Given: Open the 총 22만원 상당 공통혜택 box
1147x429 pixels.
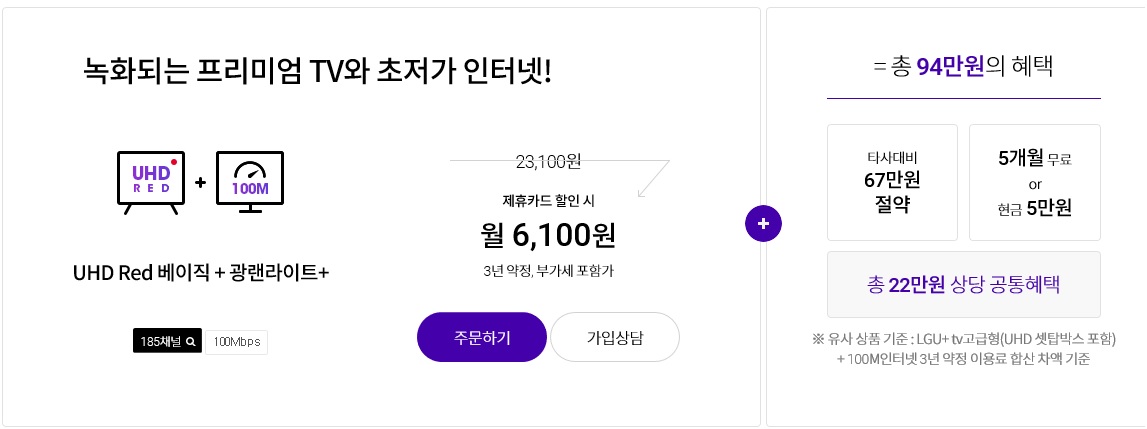Looking at the screenshot, I should click(963, 285).
